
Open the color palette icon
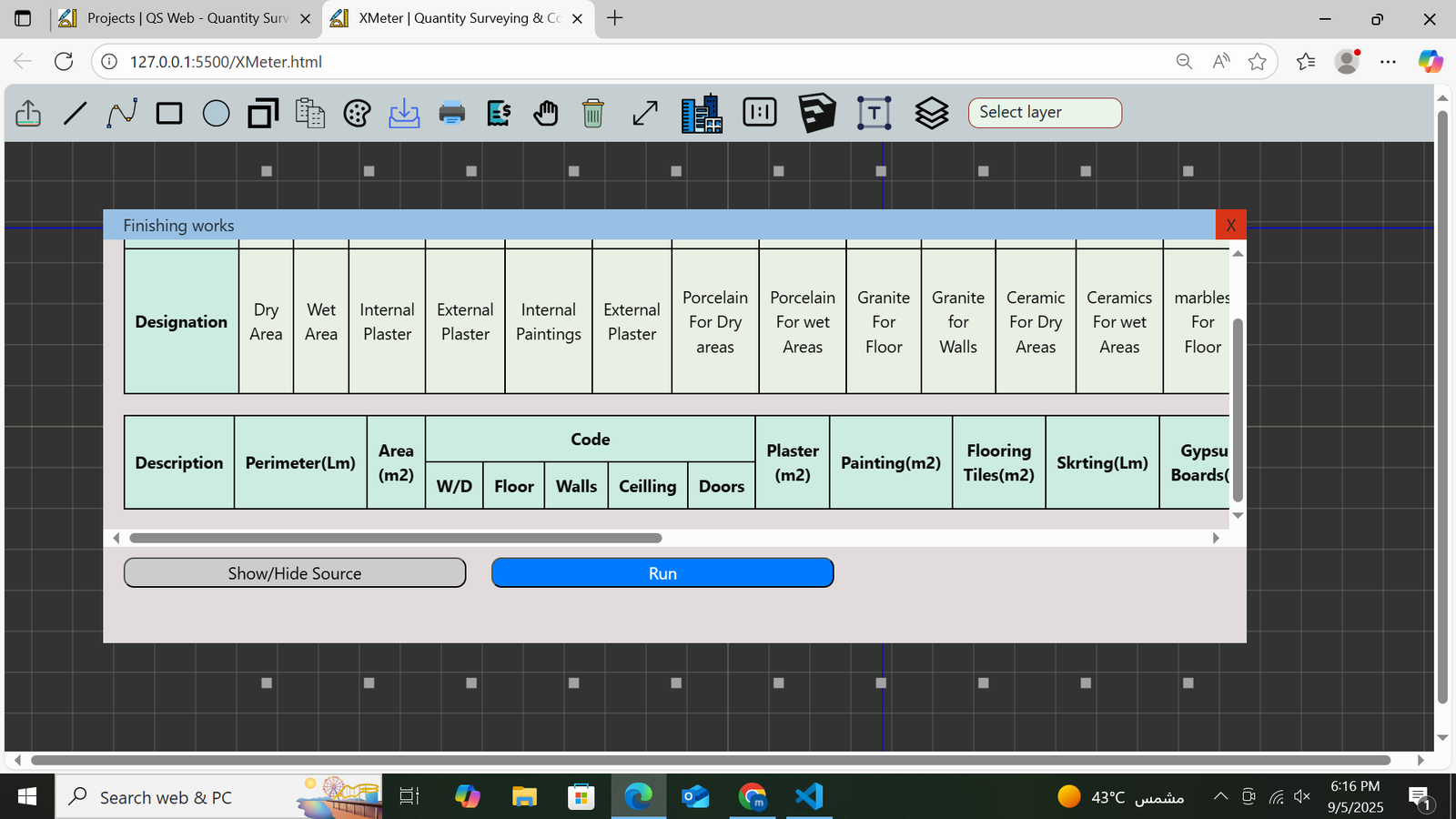(357, 113)
